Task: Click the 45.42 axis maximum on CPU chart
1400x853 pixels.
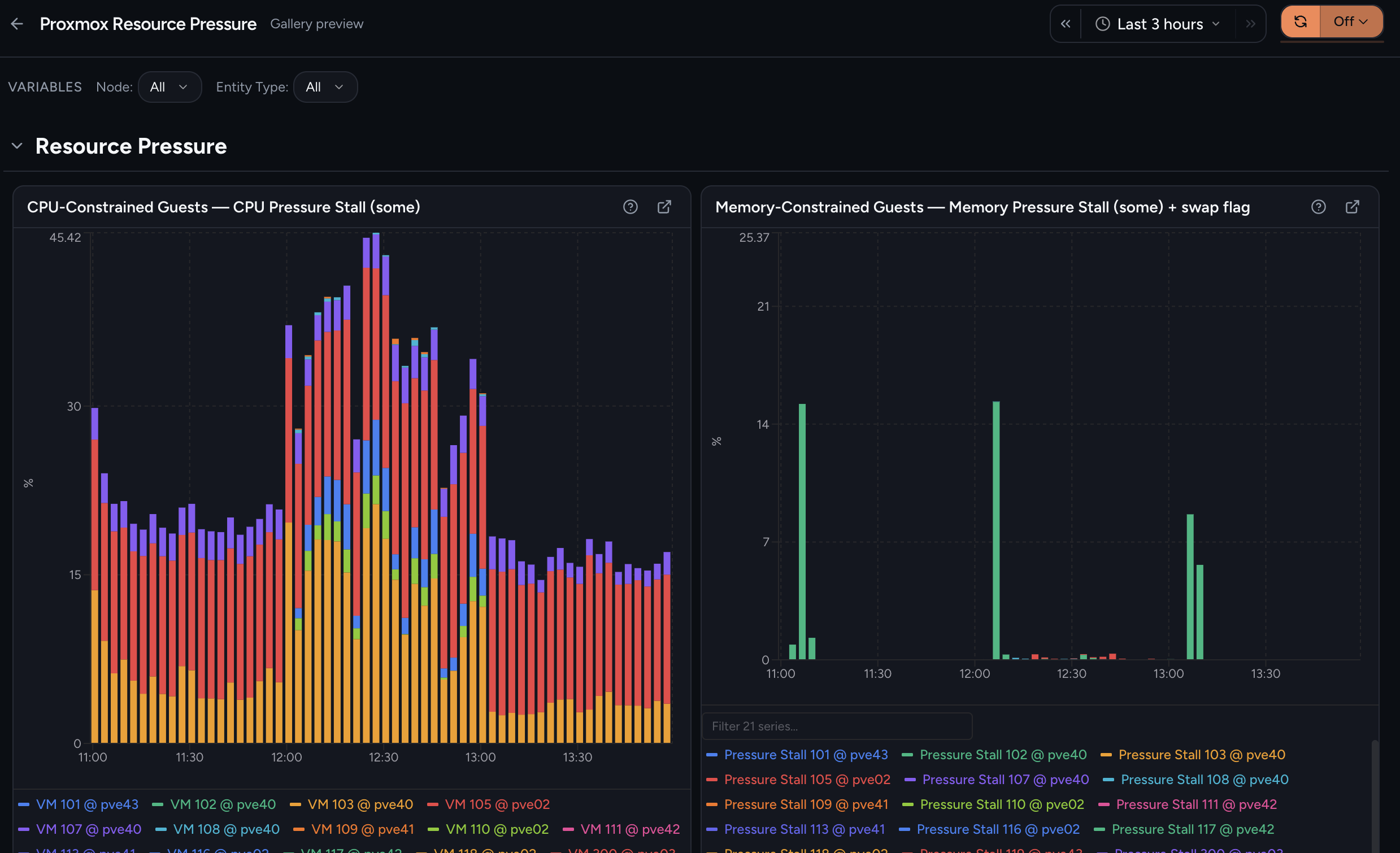Action: pos(66,238)
